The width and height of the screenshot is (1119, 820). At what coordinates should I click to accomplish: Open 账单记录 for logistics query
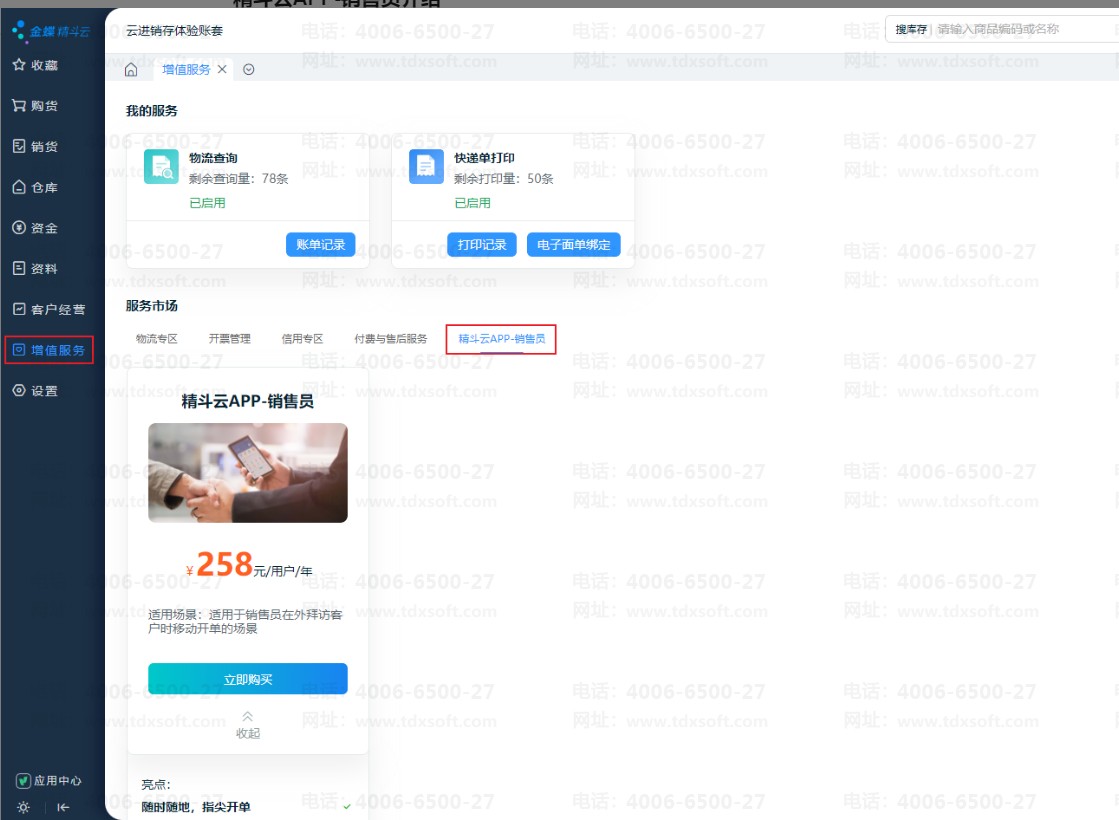[x=320, y=245]
